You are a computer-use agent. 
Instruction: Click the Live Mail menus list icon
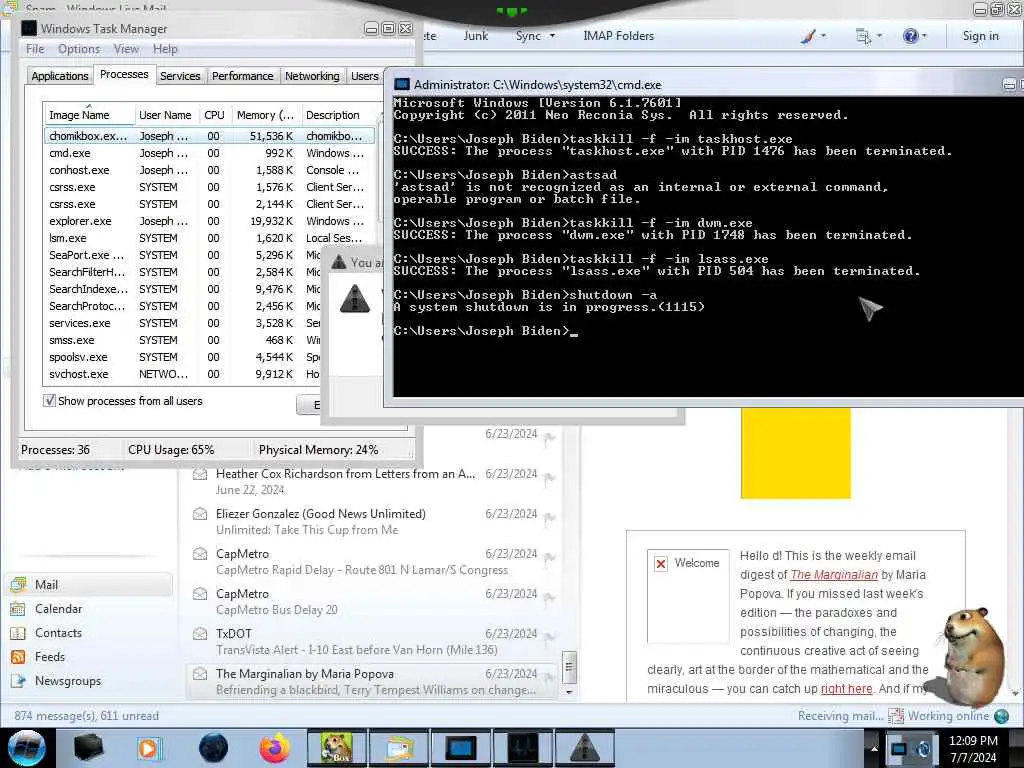863,36
